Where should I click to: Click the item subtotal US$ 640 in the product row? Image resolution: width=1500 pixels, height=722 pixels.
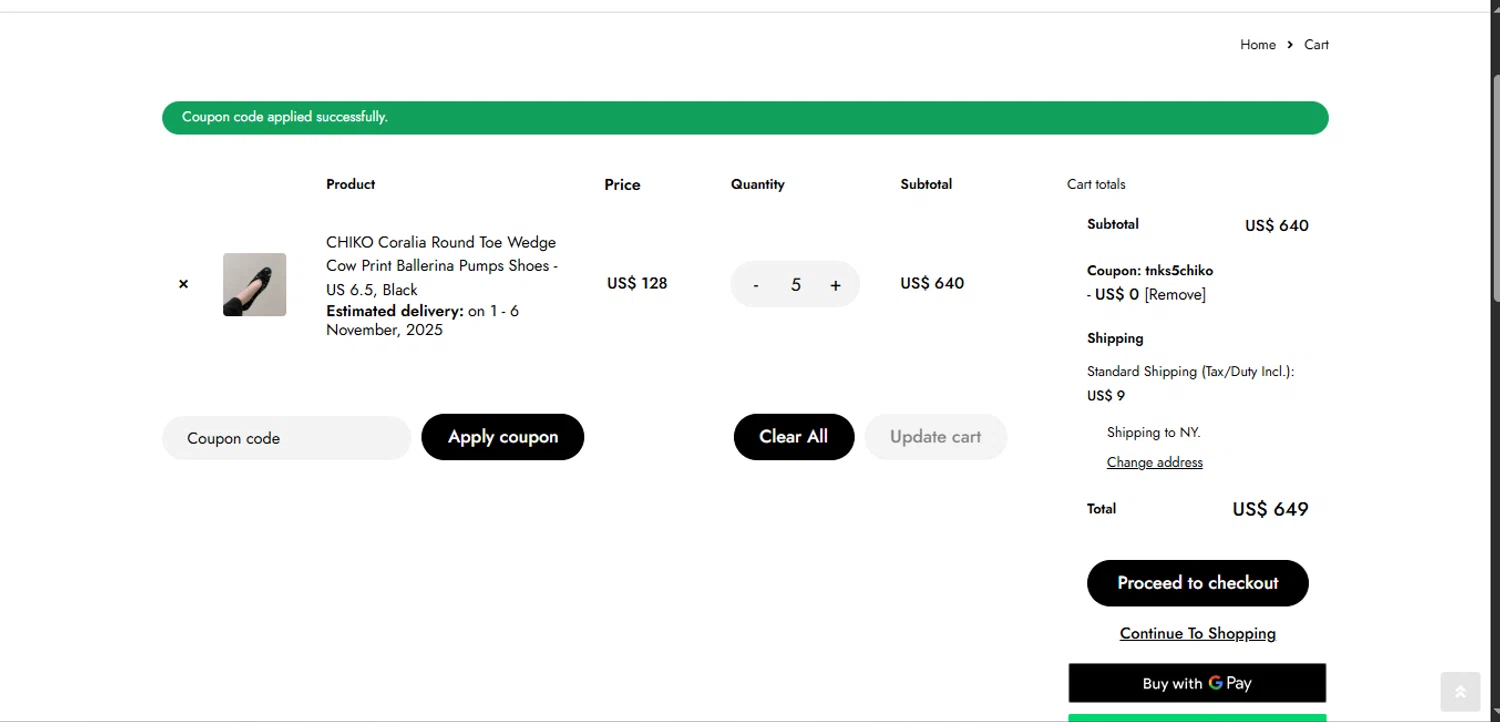click(x=932, y=283)
